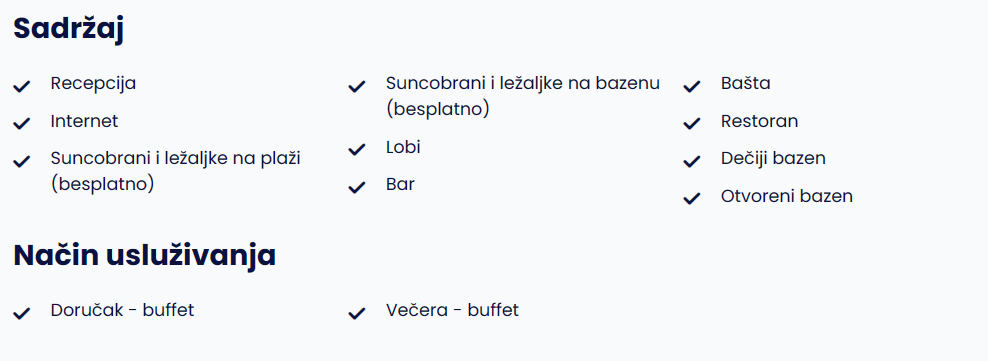988x361 pixels.
Task: Click checkmark beside Suncobrani i ležaljke na bazenu
Action: click(357, 86)
